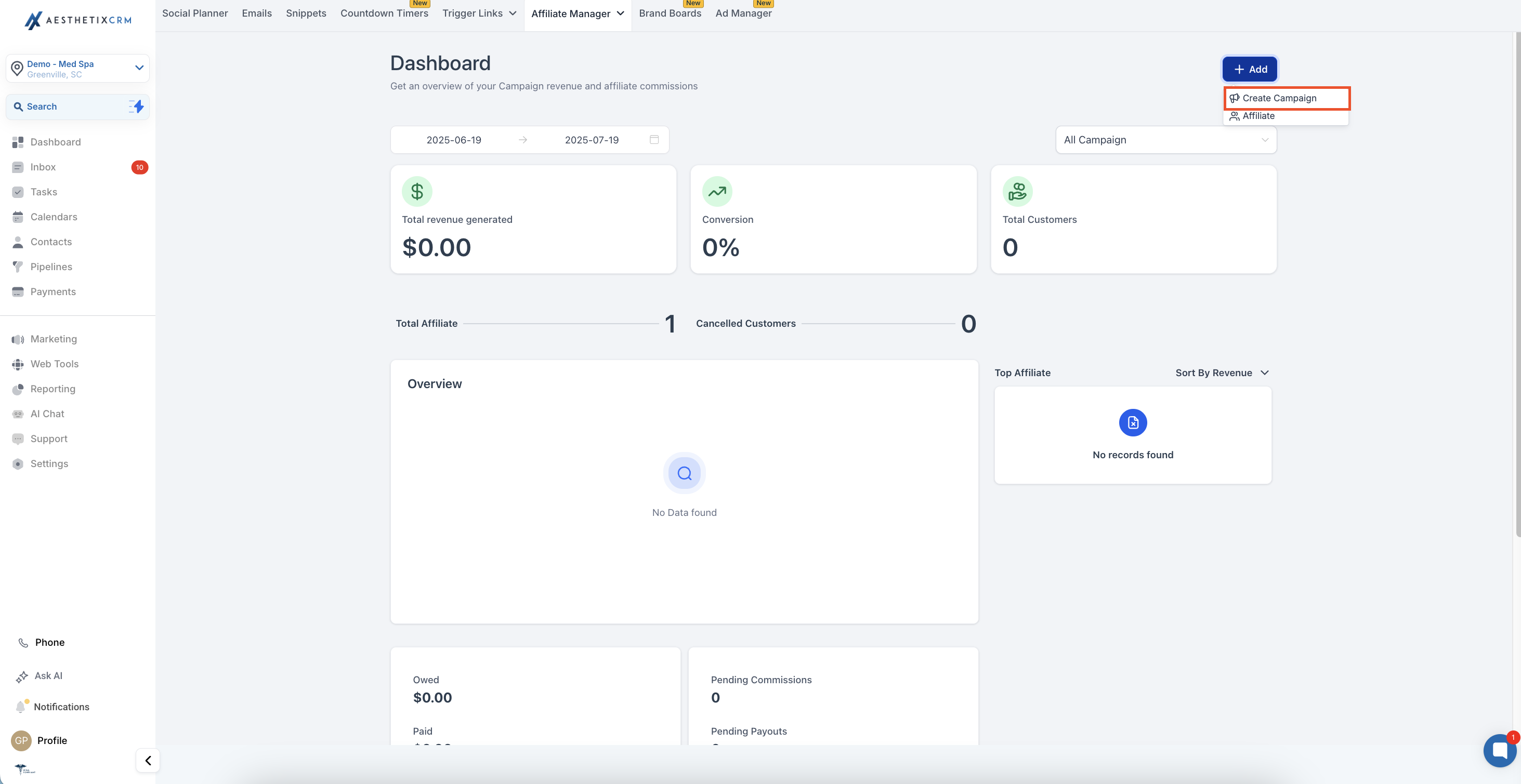Click the calendar icon in date range
The image size is (1521, 784).
pos(654,139)
